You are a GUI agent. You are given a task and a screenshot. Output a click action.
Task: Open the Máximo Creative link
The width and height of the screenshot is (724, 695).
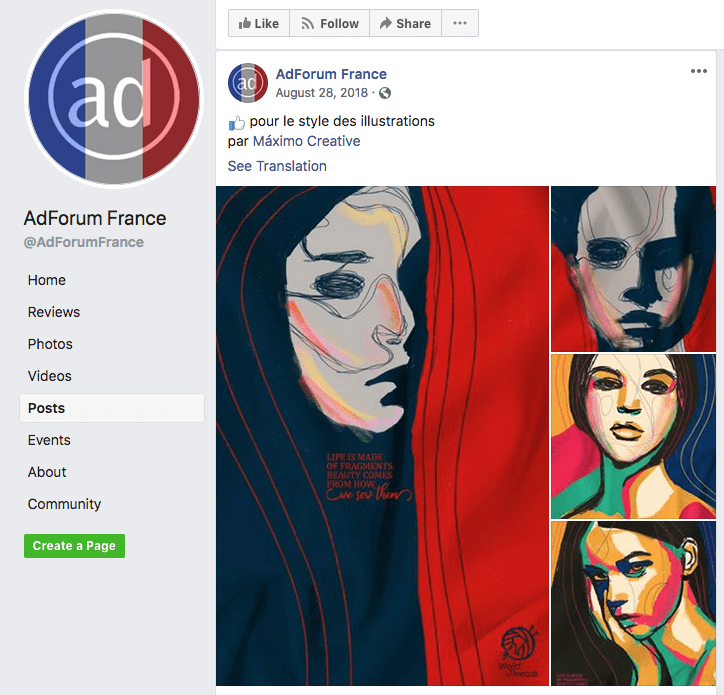[307, 141]
